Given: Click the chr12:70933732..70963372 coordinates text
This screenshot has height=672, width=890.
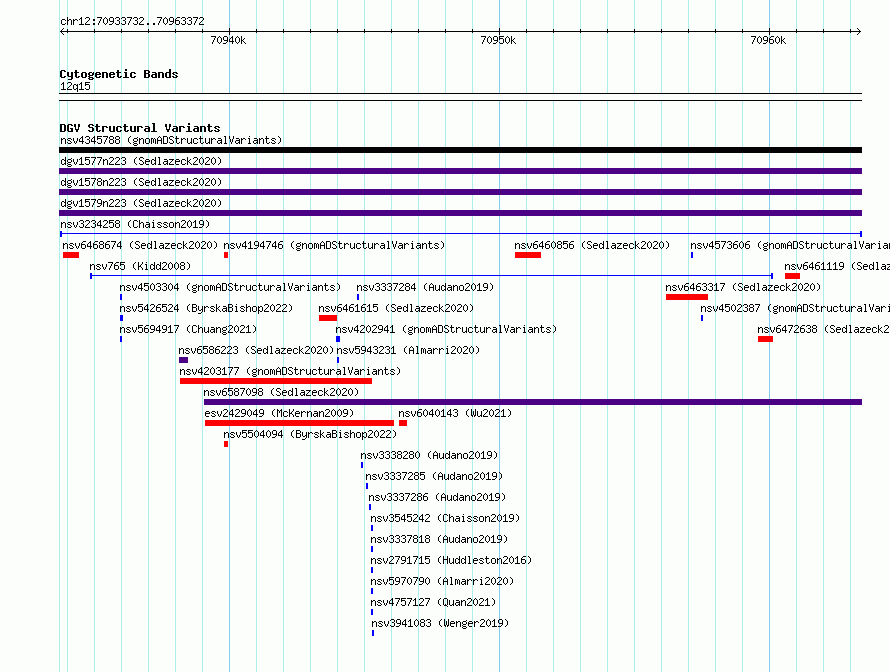Looking at the screenshot, I should click(132, 21).
